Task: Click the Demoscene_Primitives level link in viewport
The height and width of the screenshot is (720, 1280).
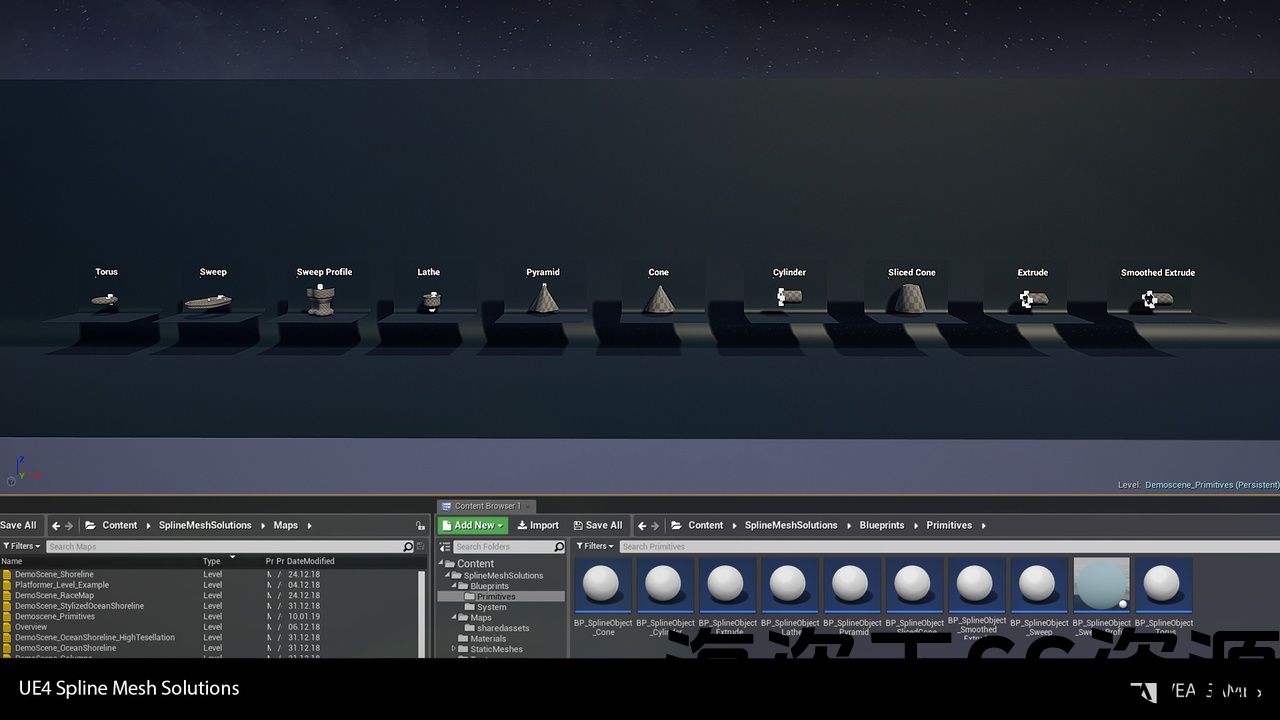Action: (1211, 485)
